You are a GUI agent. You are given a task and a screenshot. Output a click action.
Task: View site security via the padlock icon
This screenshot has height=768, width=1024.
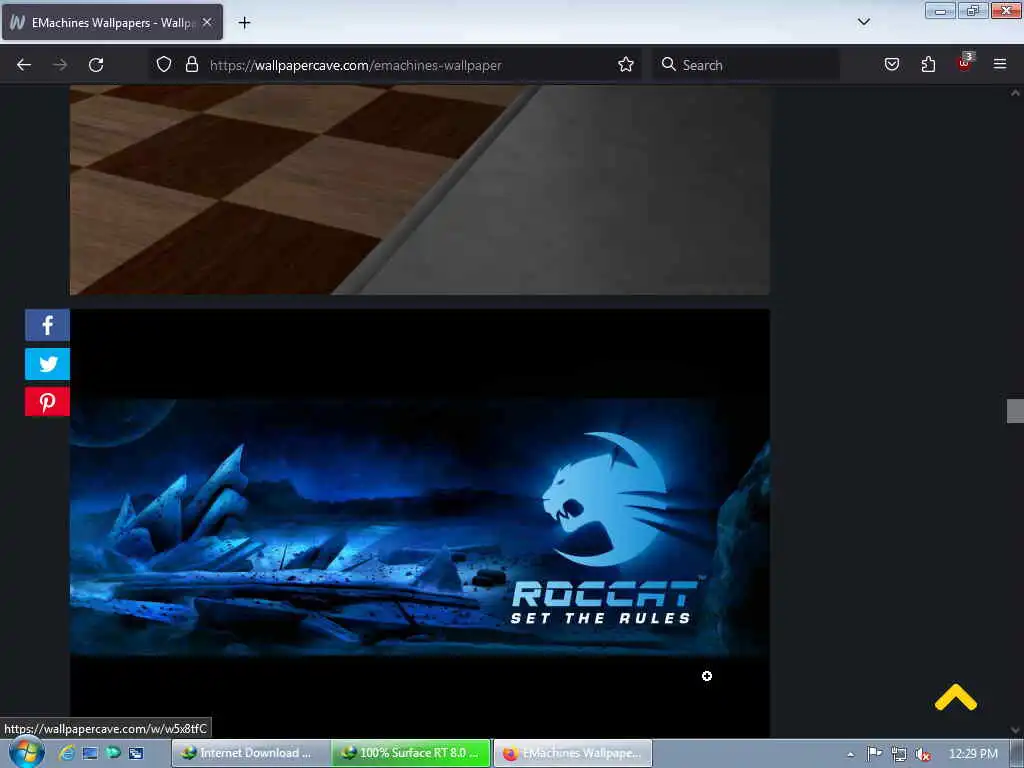191,64
